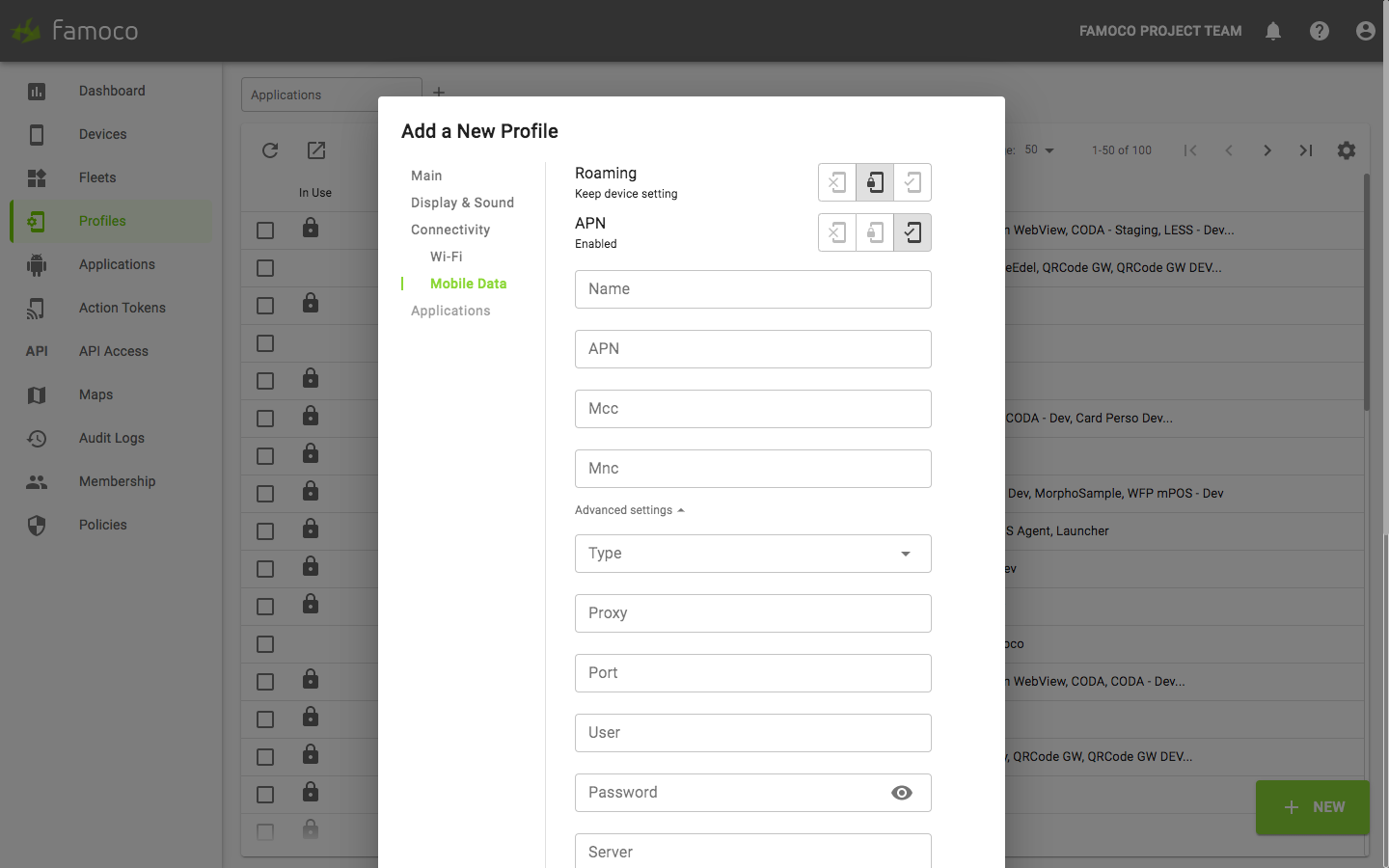Open the help question mark icon
The image size is (1389, 868).
tap(1320, 31)
